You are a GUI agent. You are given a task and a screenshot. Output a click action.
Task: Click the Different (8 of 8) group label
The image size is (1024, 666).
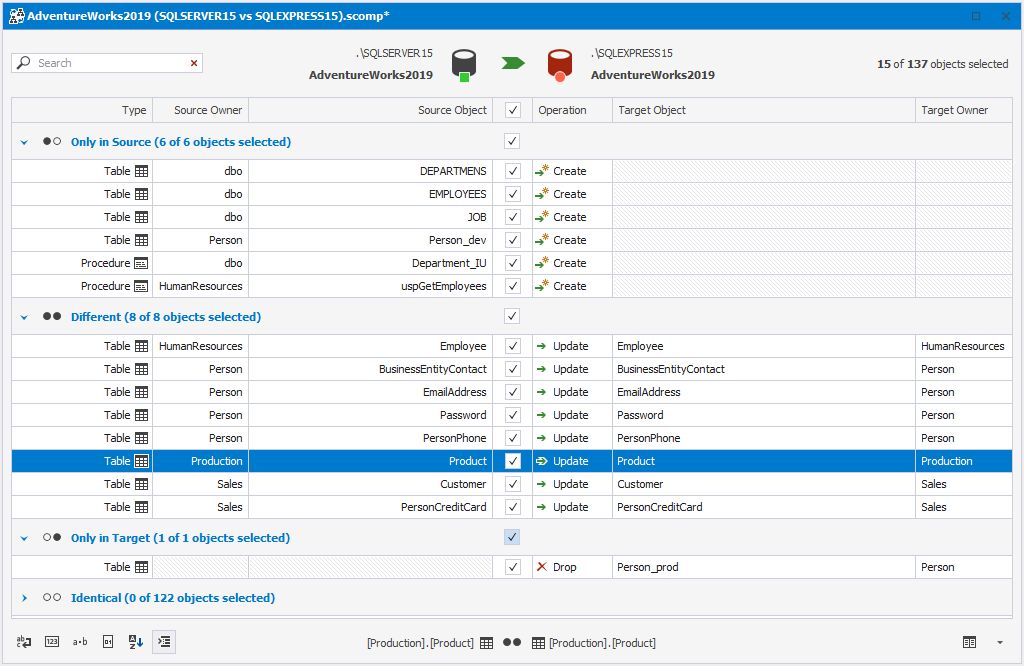(x=166, y=317)
